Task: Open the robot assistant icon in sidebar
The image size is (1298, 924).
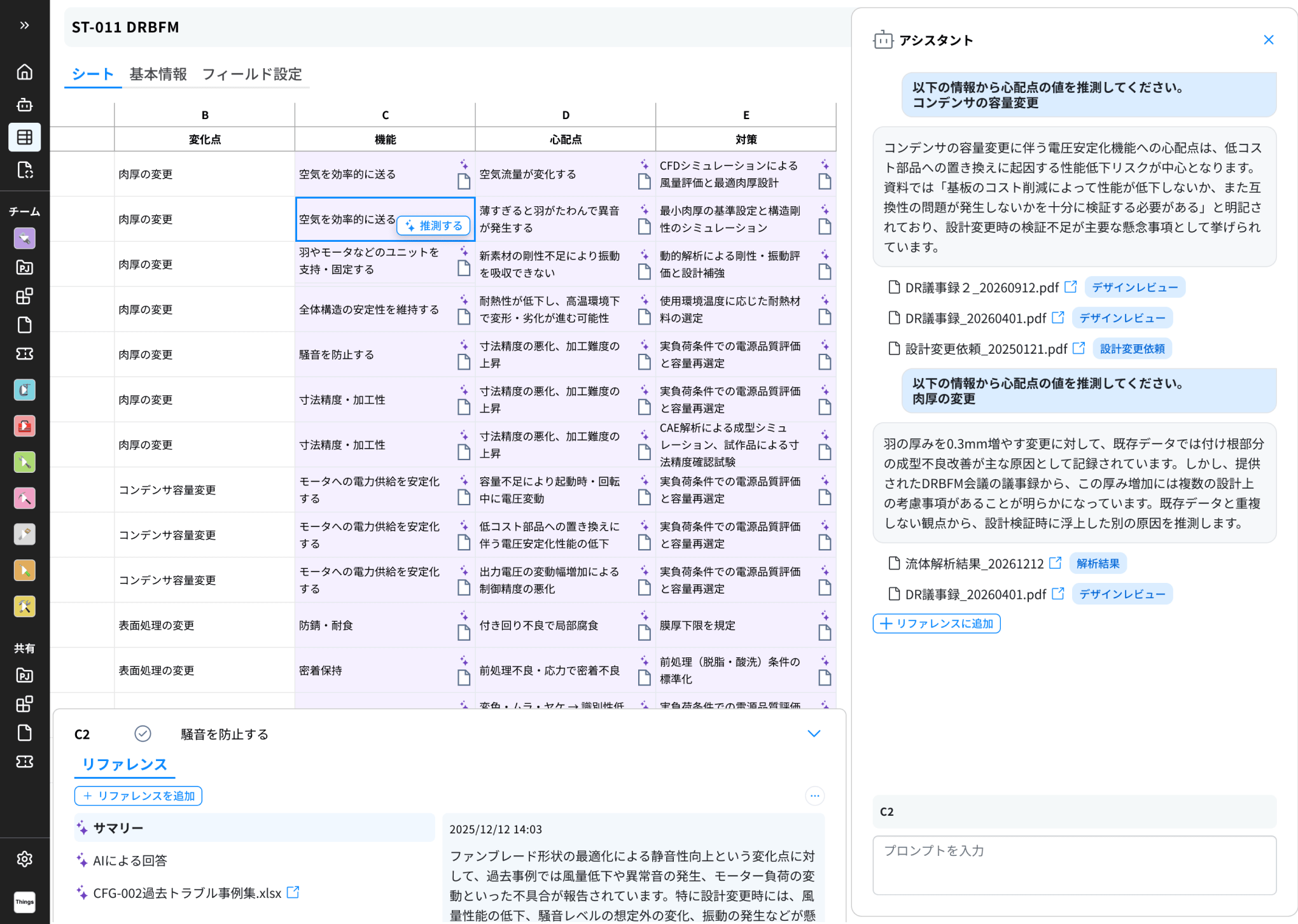Action: pos(24,104)
